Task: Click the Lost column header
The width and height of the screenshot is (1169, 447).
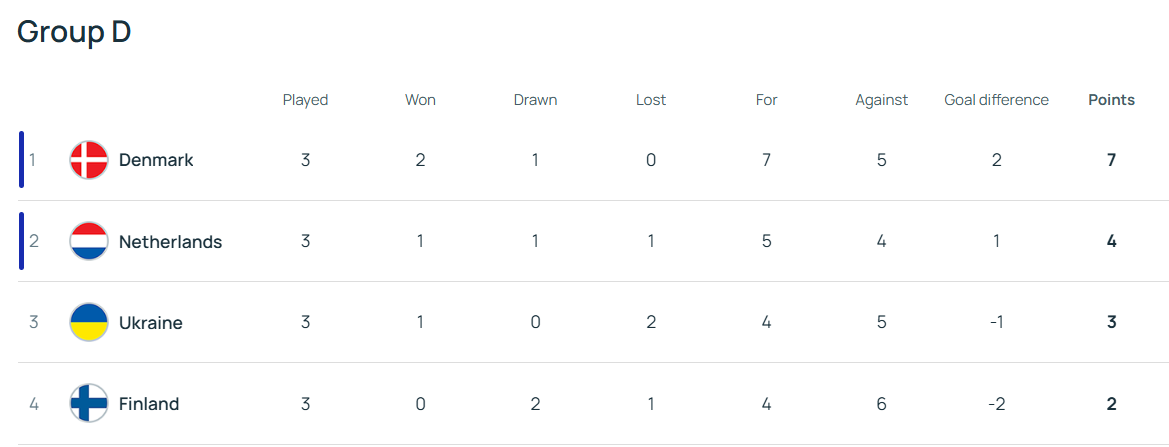Action: 651,100
